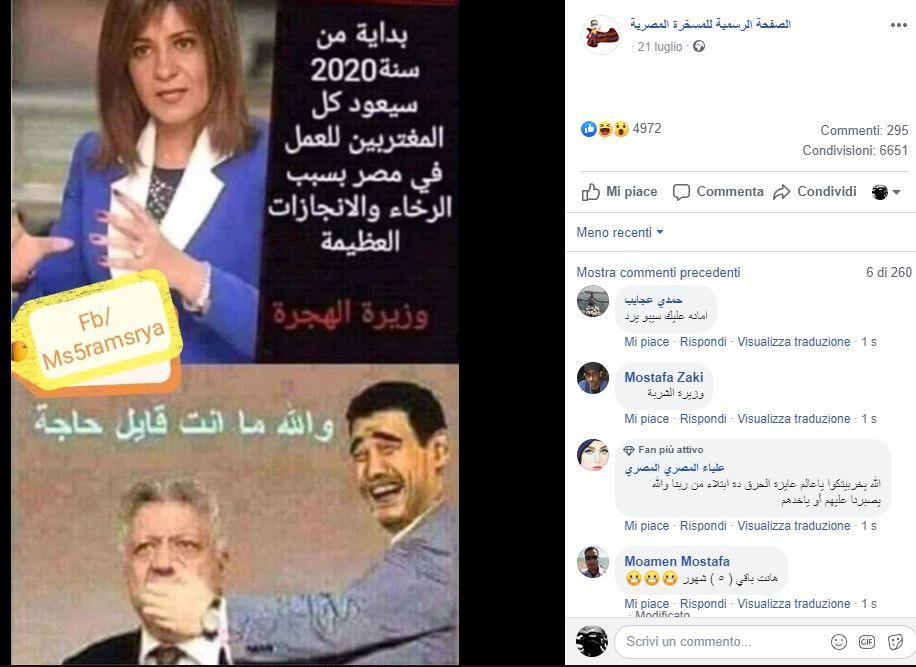Click Rispondi under Moamen Mostafa's comment
The height and width of the screenshot is (667, 916).
tap(703, 603)
